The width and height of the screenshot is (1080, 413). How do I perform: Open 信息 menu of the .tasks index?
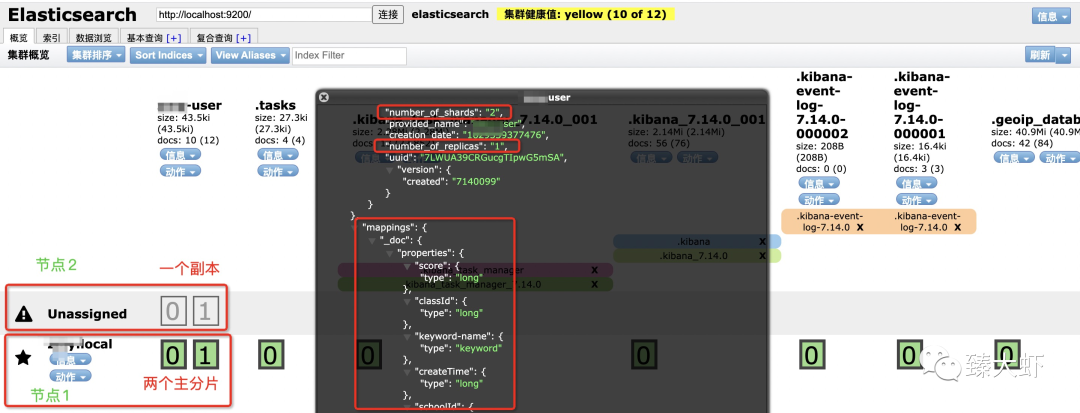(x=278, y=155)
